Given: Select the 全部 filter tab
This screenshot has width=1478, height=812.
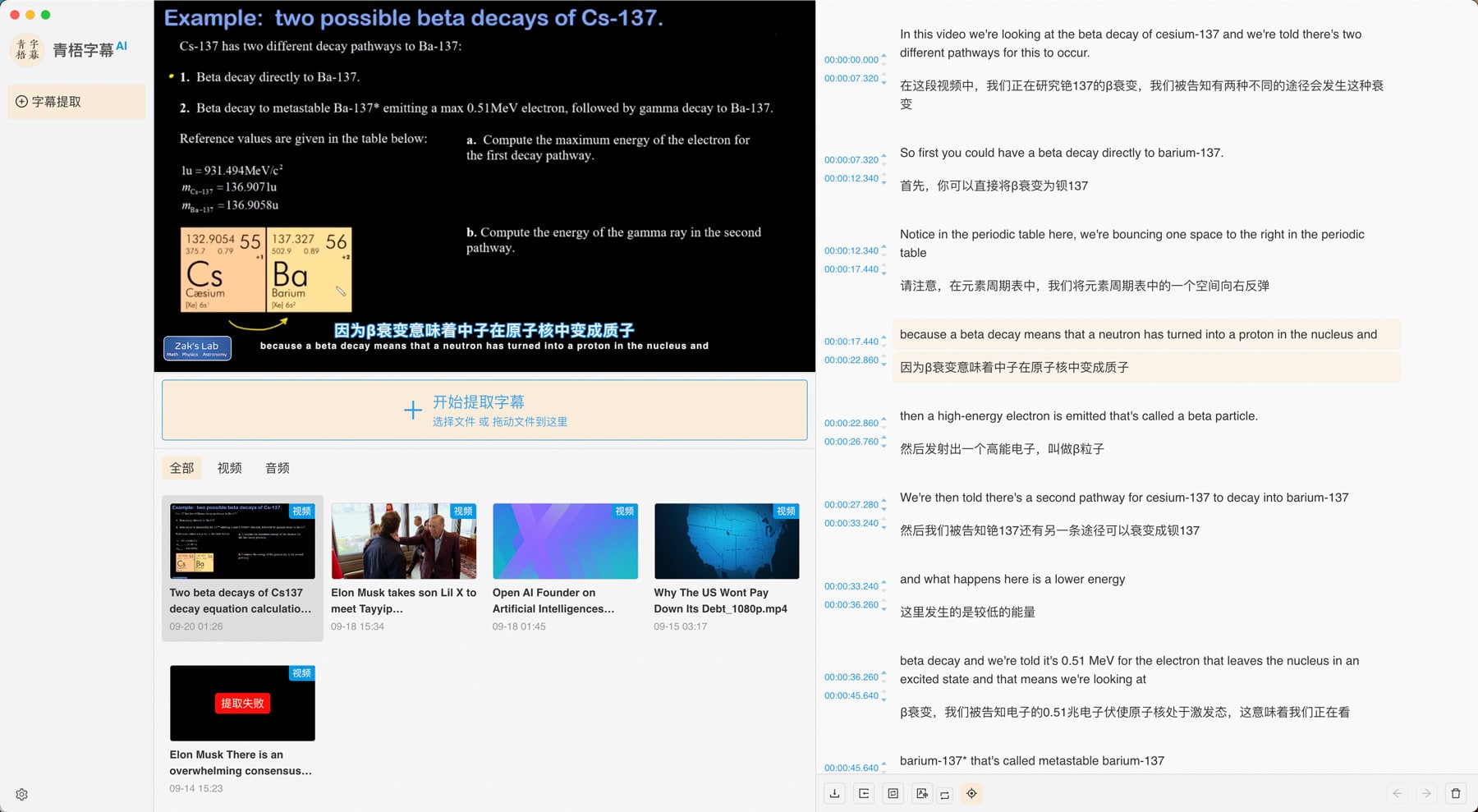Looking at the screenshot, I should (181, 468).
